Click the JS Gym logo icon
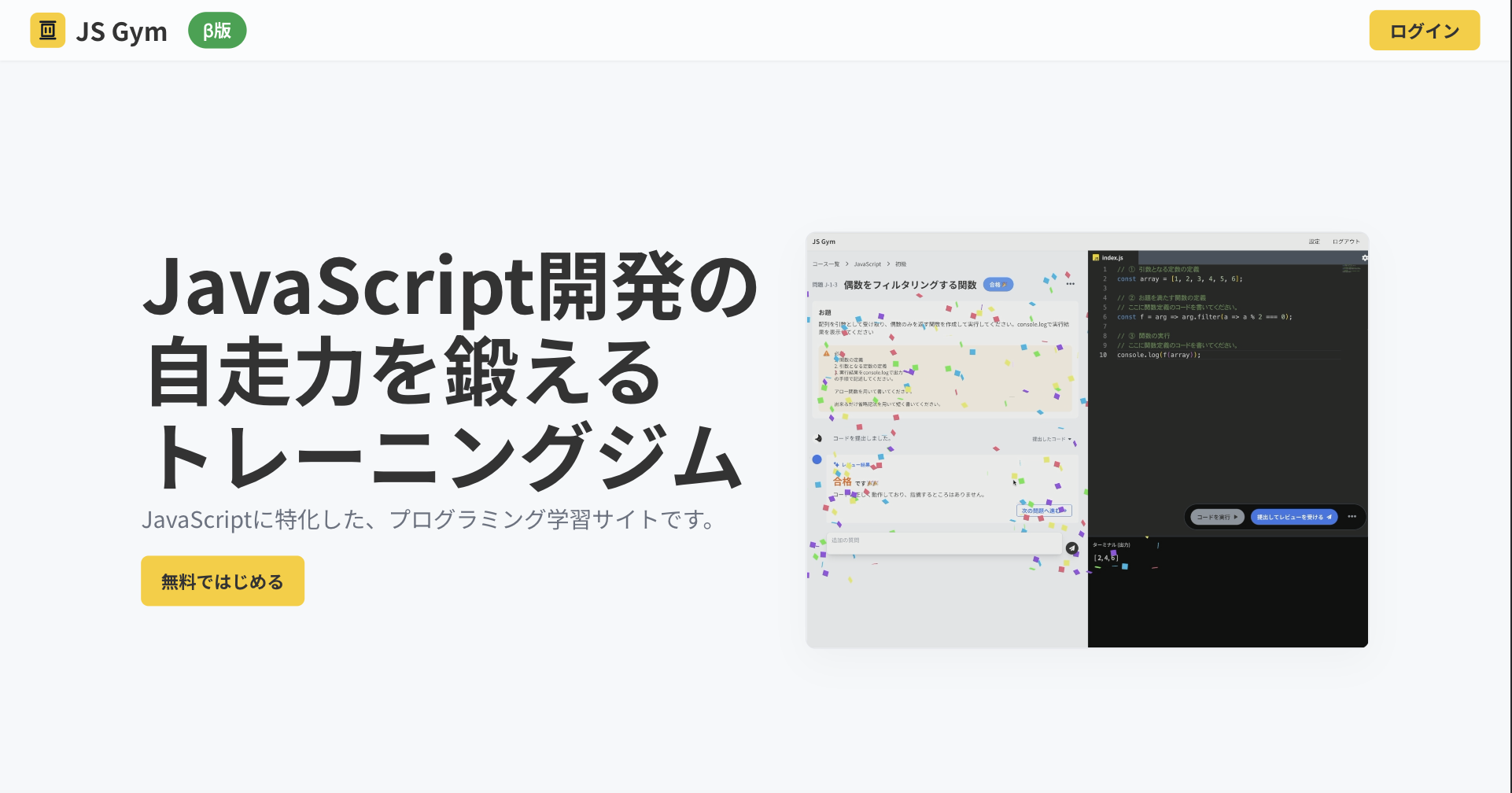 click(x=47, y=30)
